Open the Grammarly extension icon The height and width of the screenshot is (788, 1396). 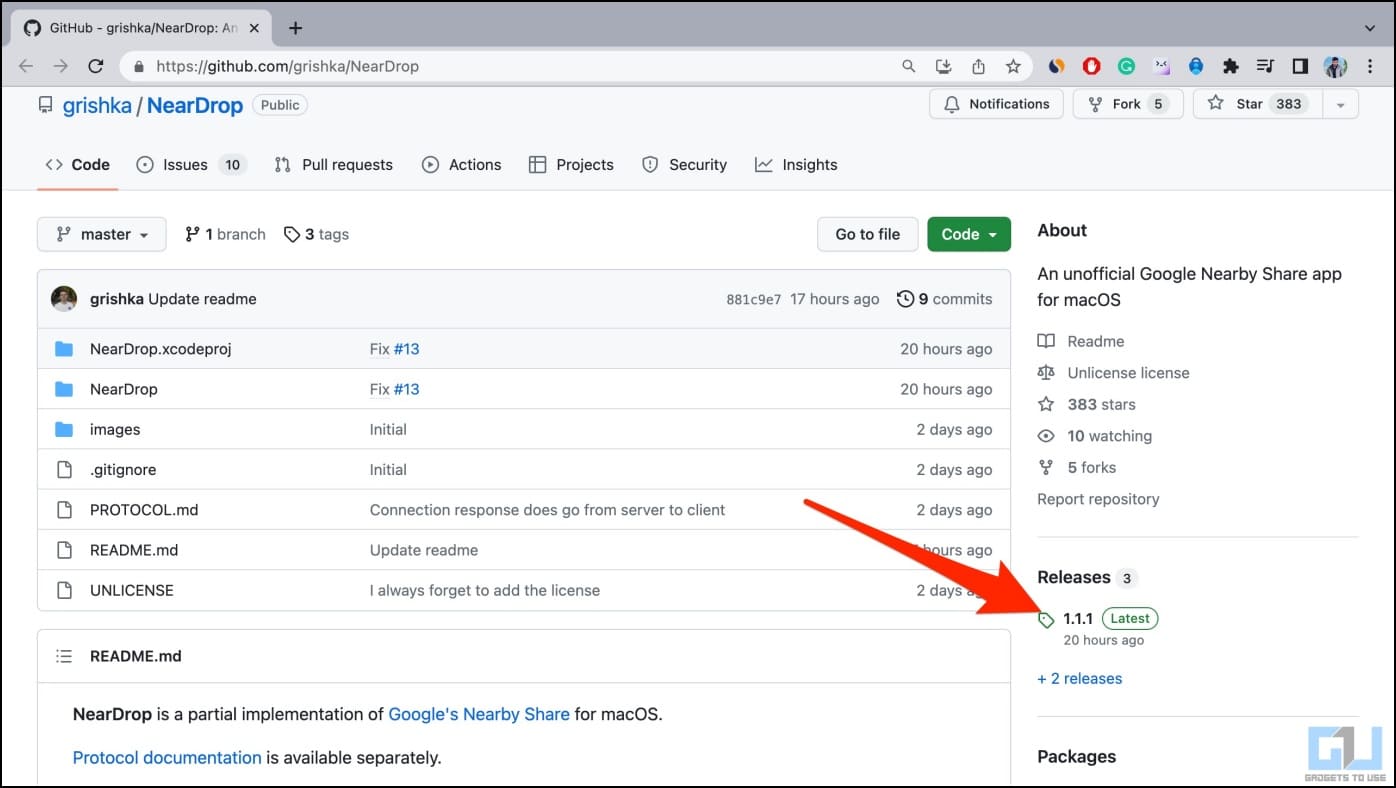1126,66
